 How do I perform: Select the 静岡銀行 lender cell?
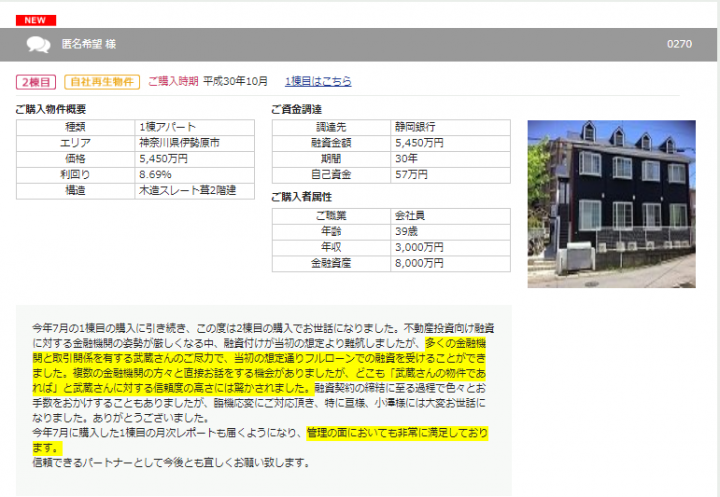click(450, 127)
